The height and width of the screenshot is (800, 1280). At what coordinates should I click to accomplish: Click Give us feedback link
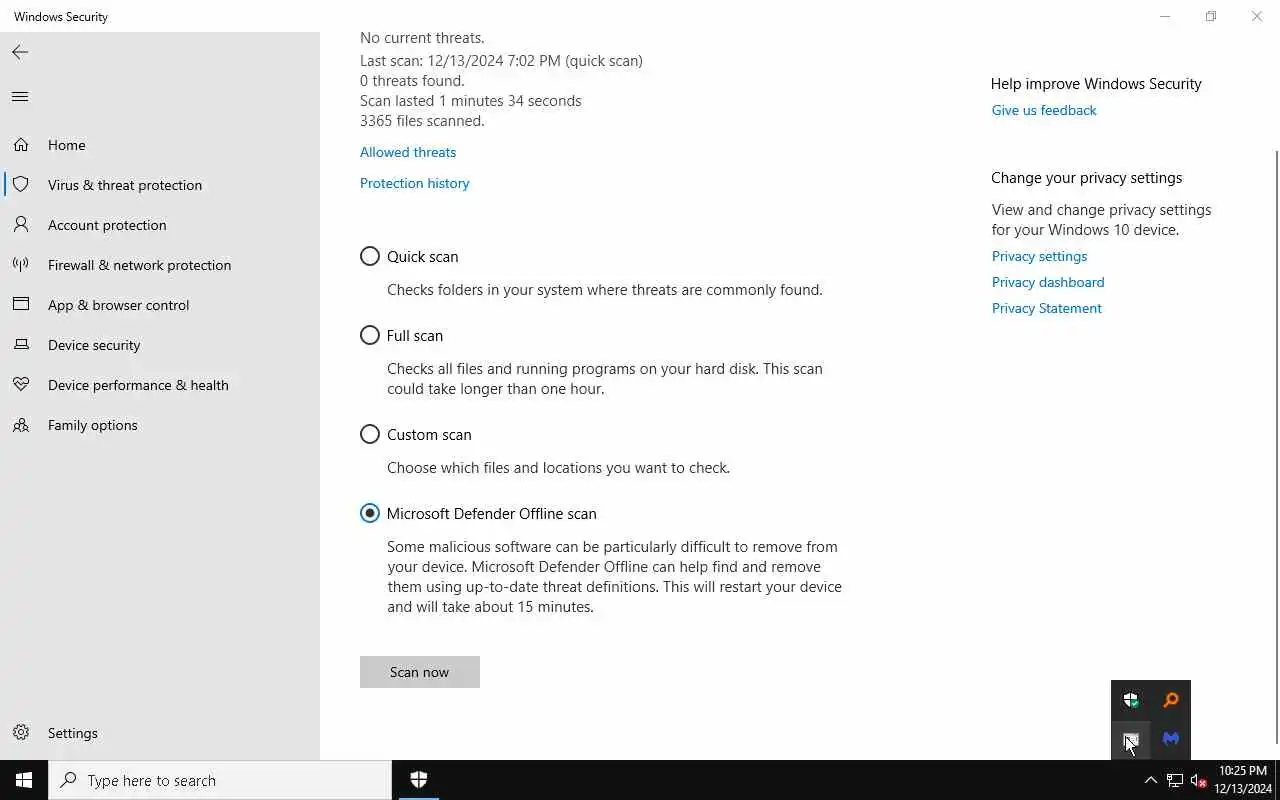click(1044, 110)
